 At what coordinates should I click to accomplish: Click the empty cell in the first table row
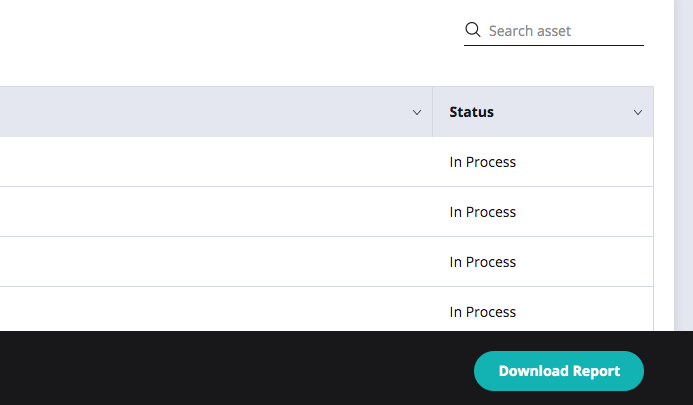coord(216,162)
